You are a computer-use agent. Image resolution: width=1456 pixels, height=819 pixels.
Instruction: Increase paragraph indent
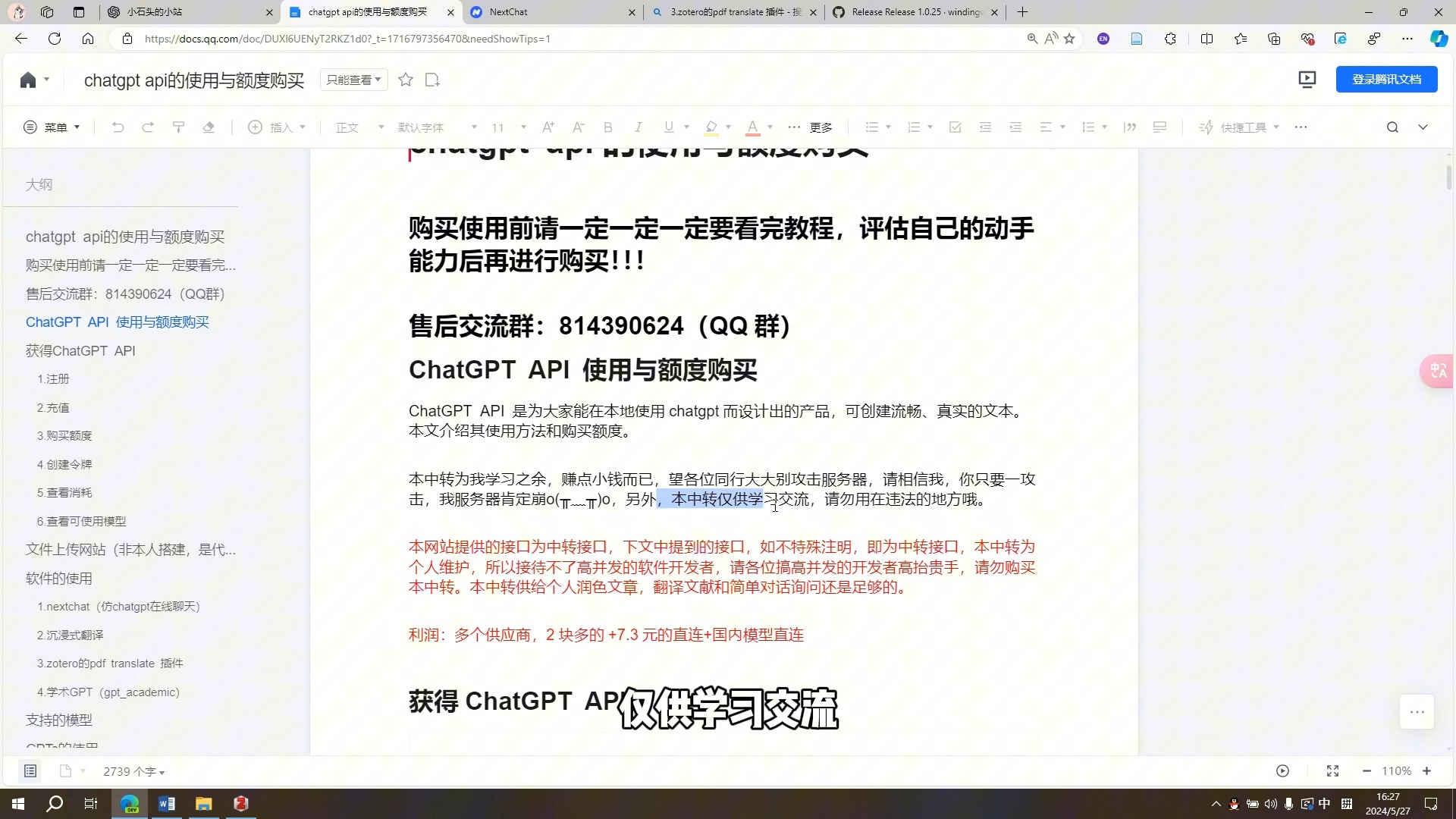pos(1015,127)
